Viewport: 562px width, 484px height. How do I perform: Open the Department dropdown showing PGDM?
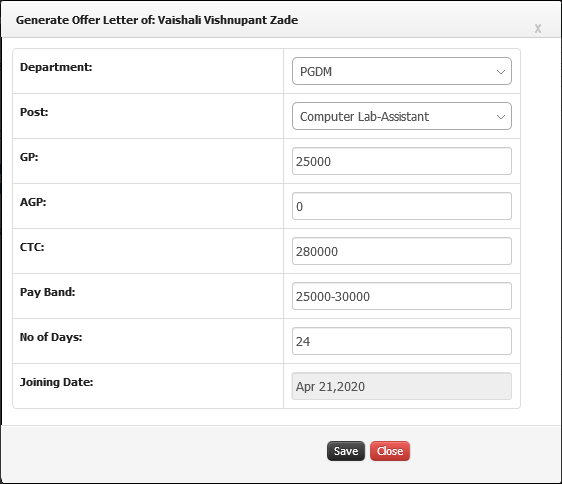coord(402,71)
